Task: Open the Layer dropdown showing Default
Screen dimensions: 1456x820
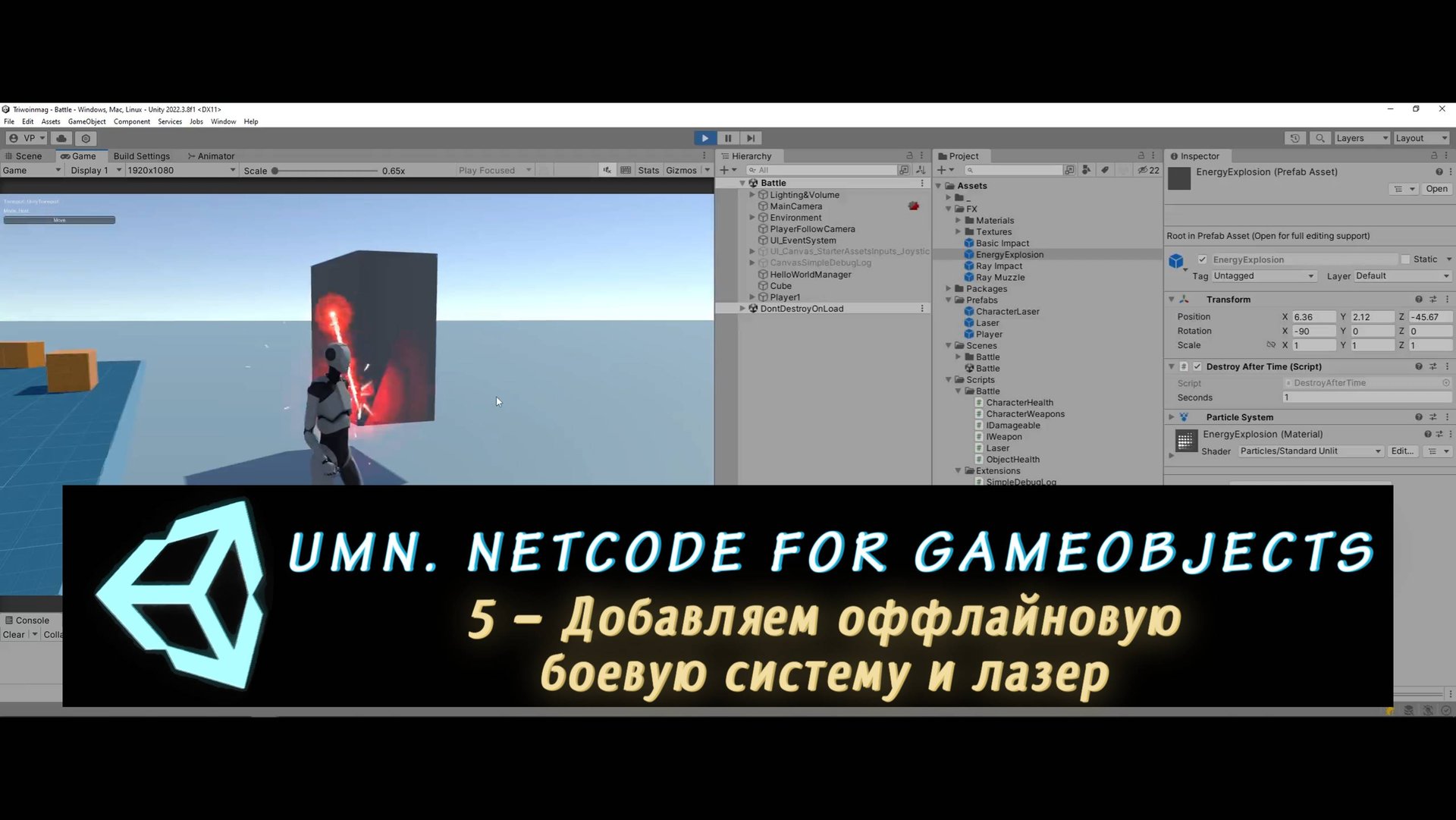Action: coord(1401,276)
